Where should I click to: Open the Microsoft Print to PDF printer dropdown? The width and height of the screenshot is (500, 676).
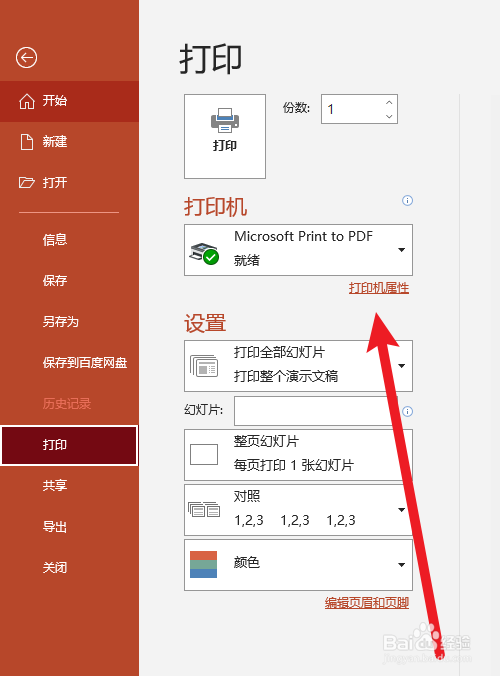click(298, 250)
